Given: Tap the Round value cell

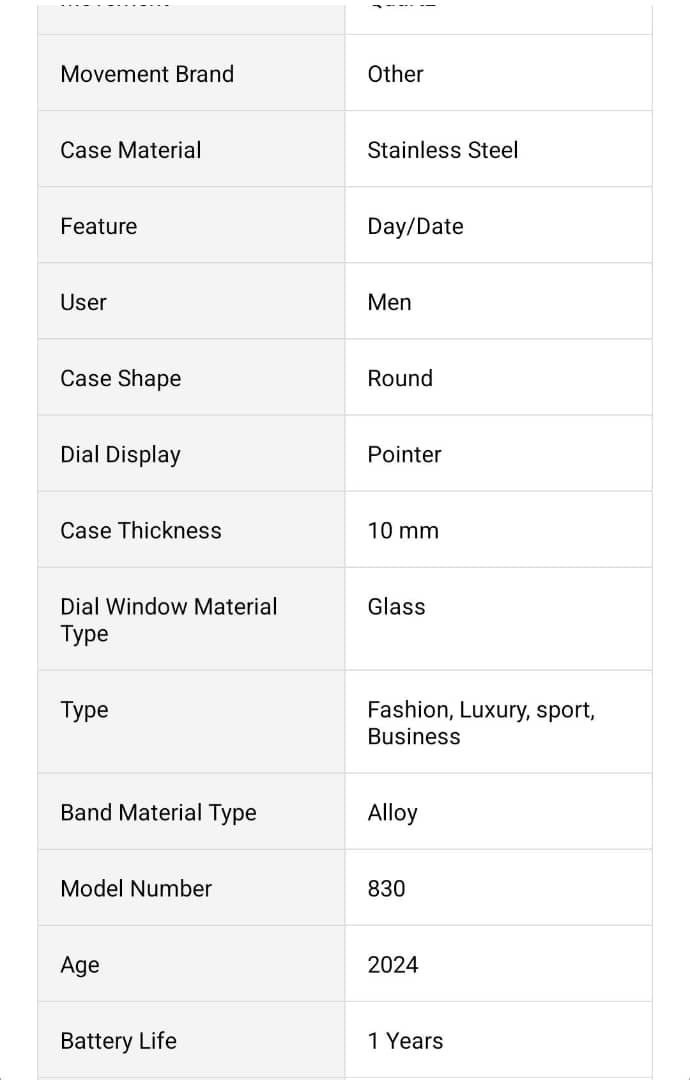Looking at the screenshot, I should point(400,378).
